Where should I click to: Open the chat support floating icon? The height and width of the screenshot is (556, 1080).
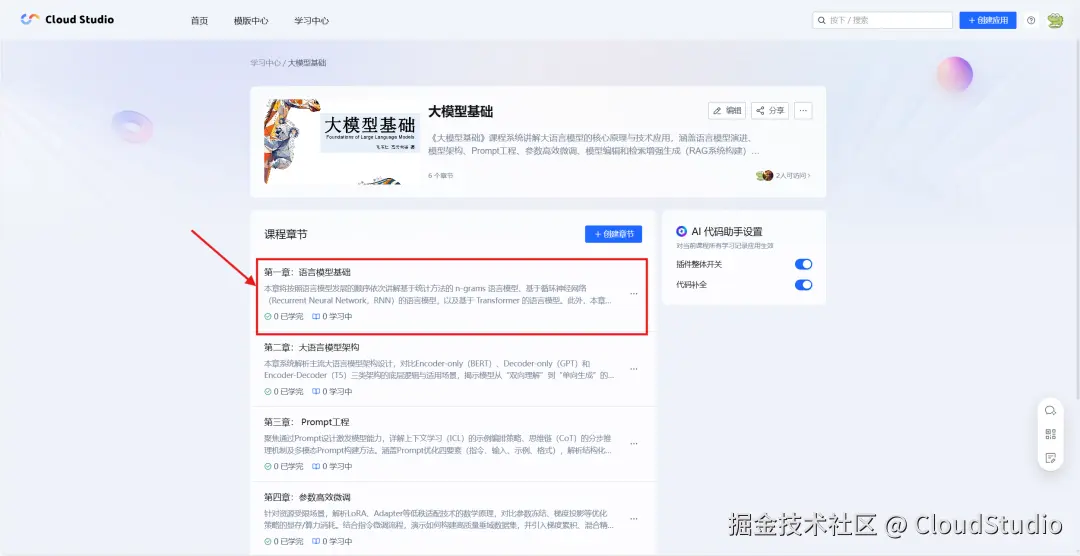point(1050,411)
